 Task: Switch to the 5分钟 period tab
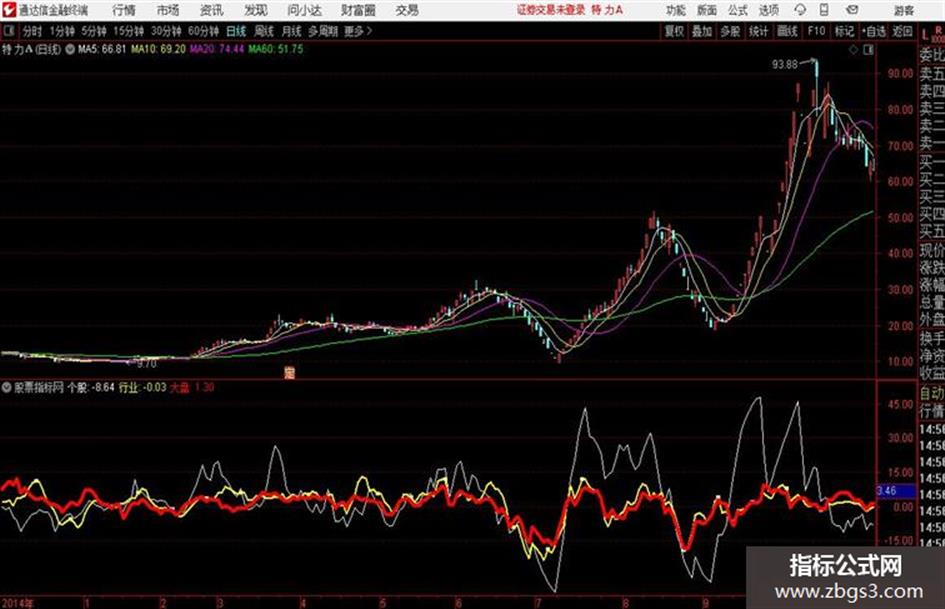coord(93,31)
